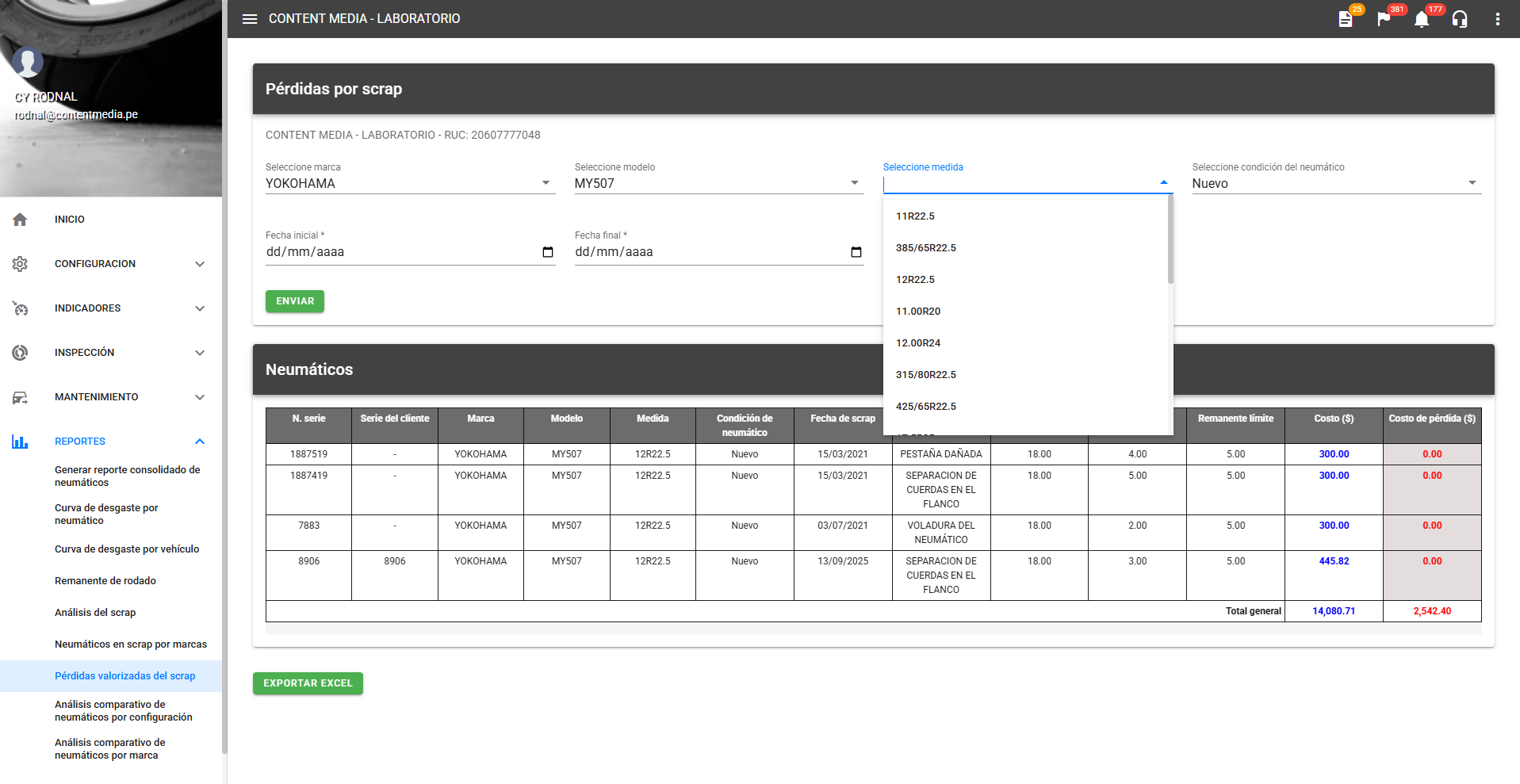Viewport: 1520px width, 784px height.
Task: Click the user avatar in the sidebar
Action: tap(28, 62)
